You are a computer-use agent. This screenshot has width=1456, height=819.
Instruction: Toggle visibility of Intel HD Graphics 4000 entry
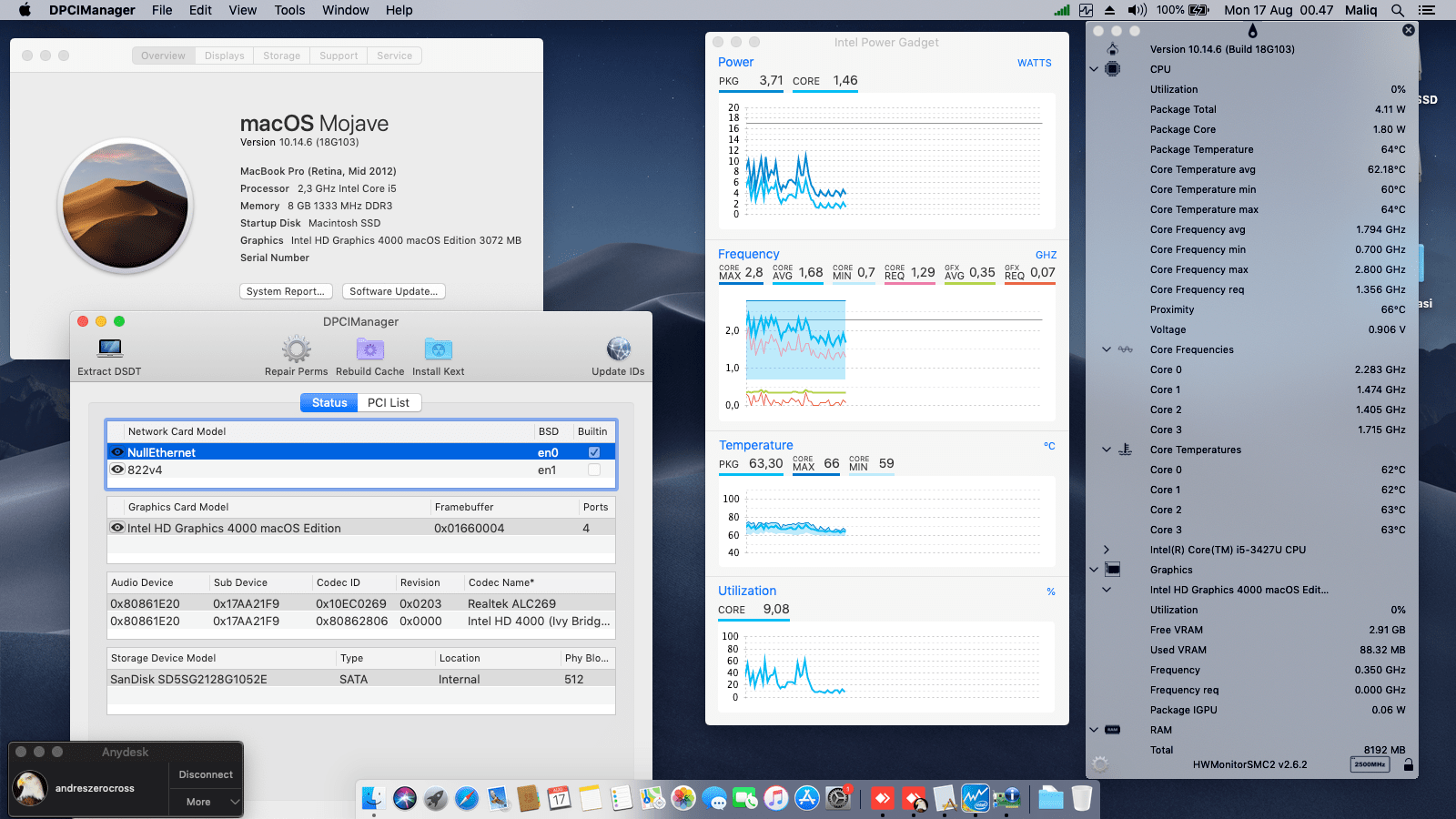pos(116,528)
